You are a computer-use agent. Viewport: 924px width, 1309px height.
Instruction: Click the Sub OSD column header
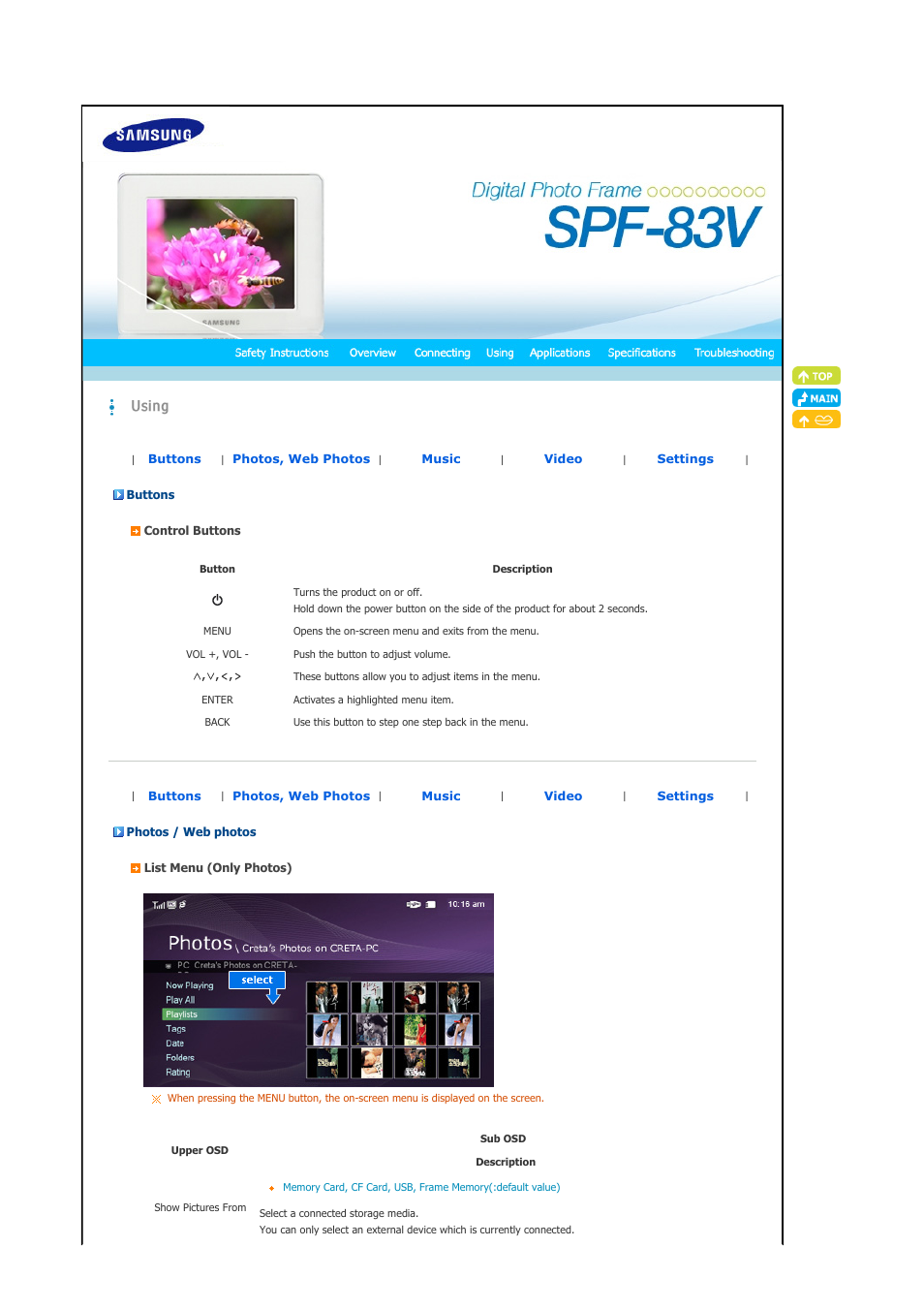[504, 1139]
